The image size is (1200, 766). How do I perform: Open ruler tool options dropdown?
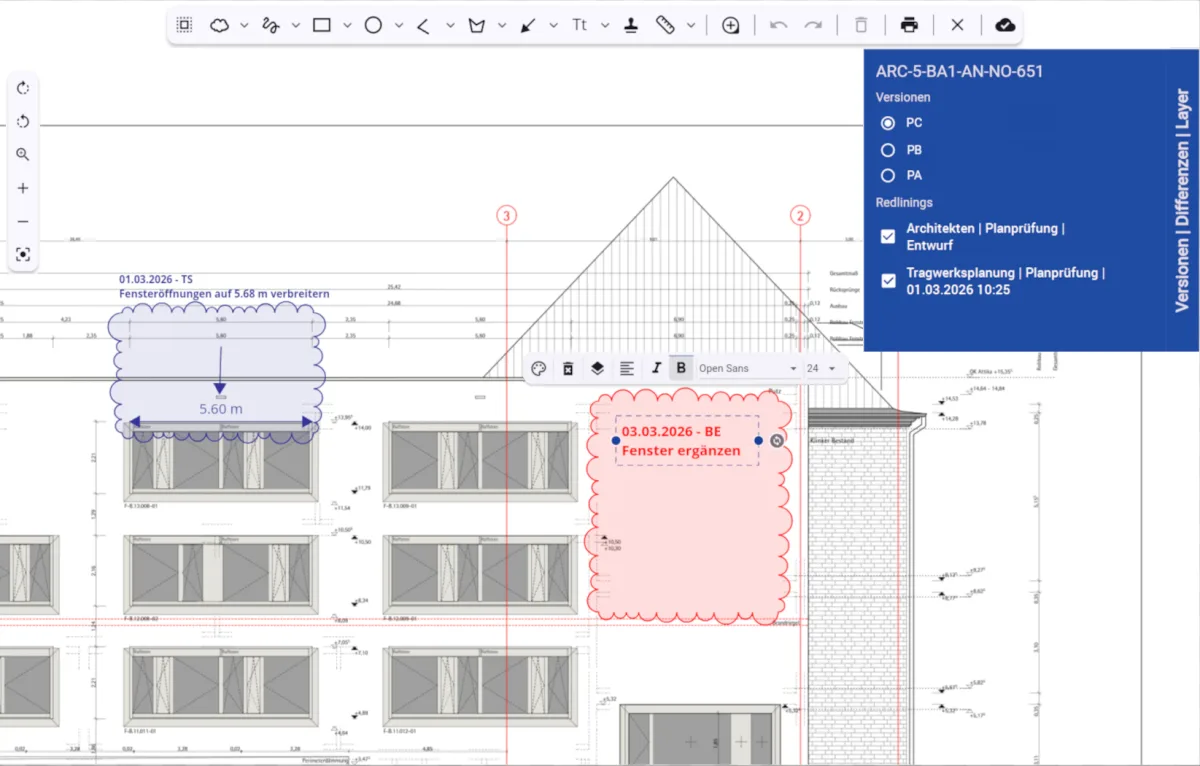[691, 26]
